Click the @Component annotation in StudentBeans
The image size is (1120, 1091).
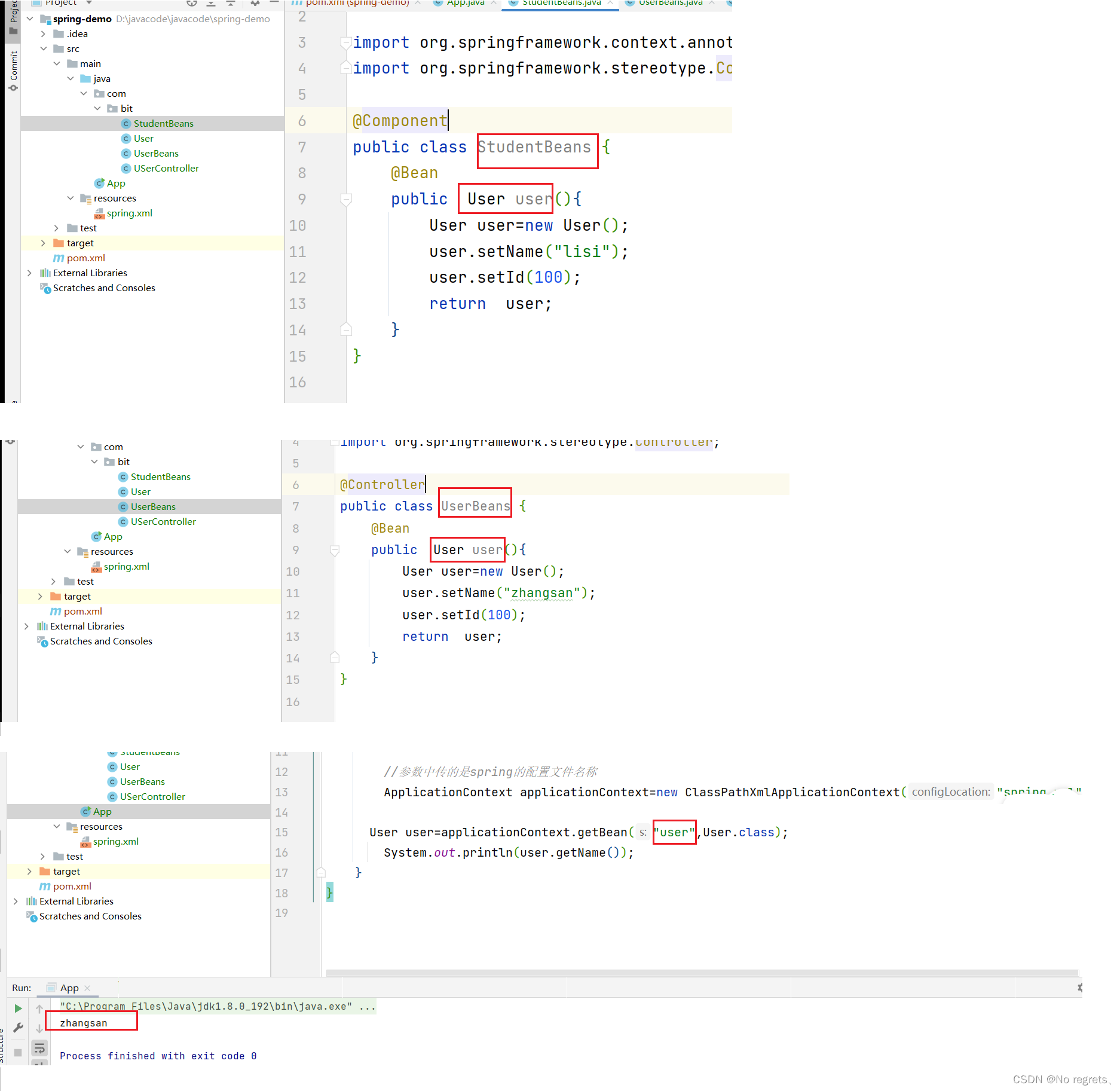pyautogui.click(x=399, y=121)
